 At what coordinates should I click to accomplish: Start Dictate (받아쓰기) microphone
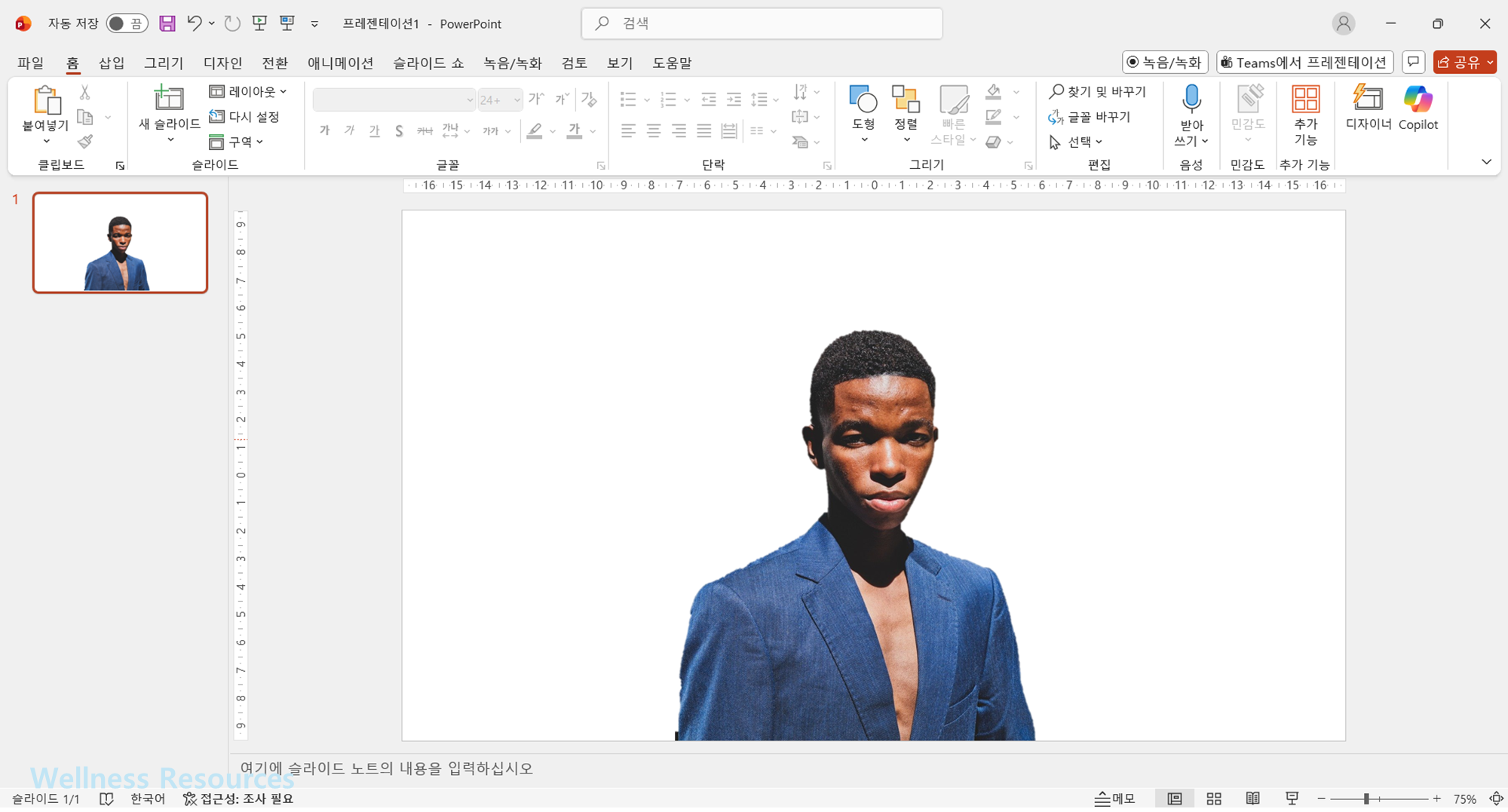tap(1191, 99)
